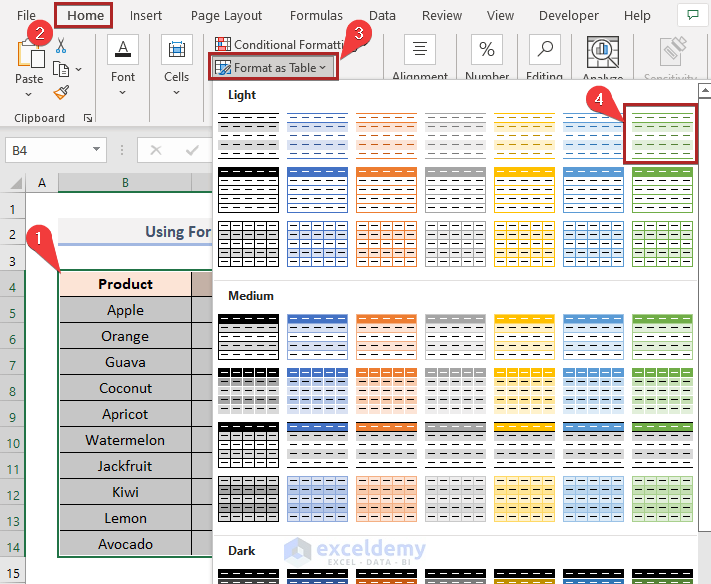Select the Apple cell in Product column
711x584 pixels.
[x=125, y=310]
